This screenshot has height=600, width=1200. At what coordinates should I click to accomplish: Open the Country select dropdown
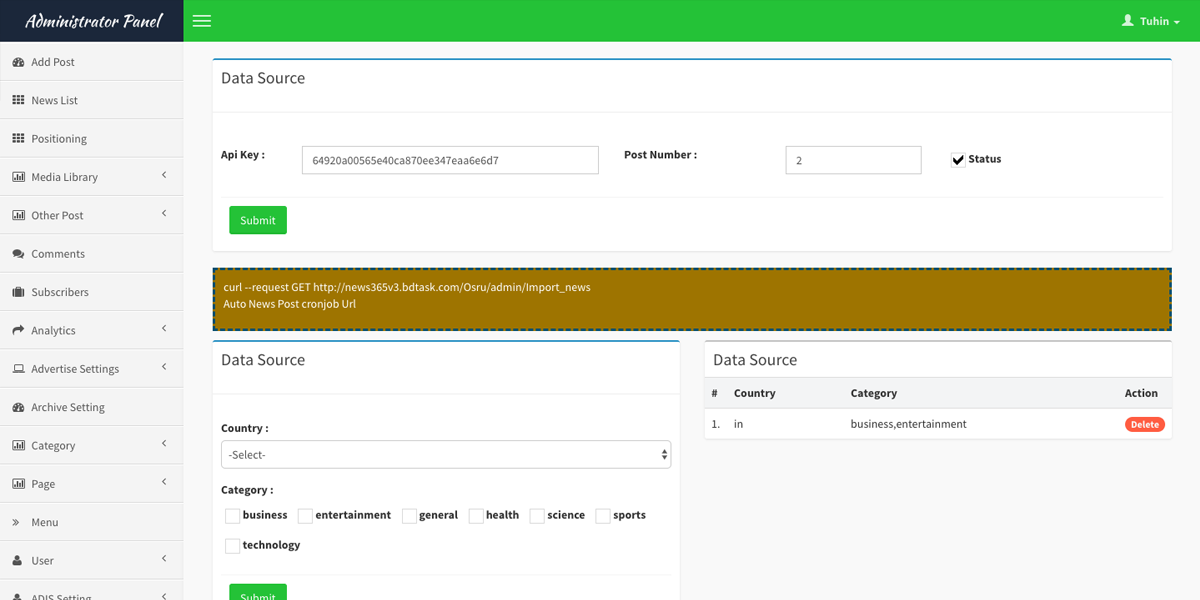(x=445, y=455)
